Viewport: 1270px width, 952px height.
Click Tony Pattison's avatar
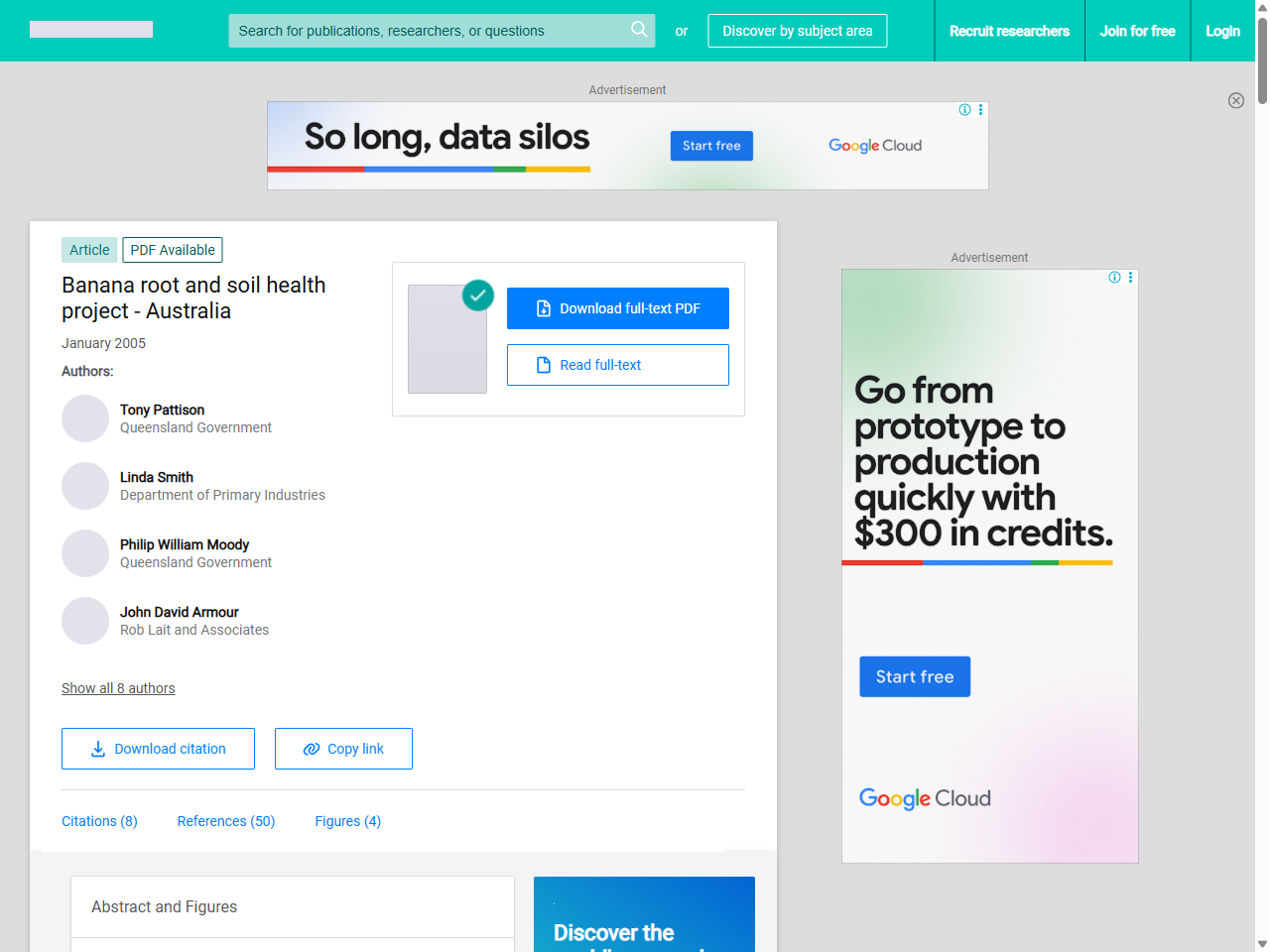tap(85, 418)
